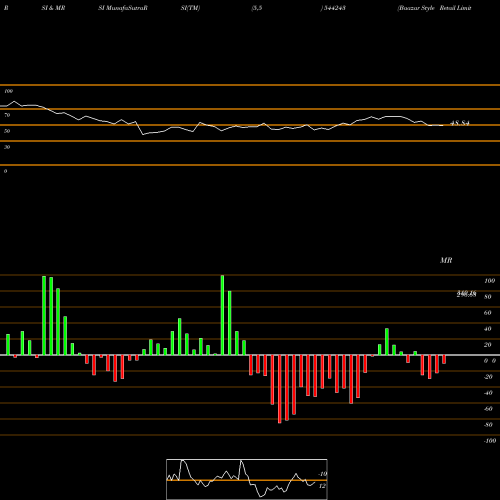Click the "MR" panel title

click(x=446, y=260)
